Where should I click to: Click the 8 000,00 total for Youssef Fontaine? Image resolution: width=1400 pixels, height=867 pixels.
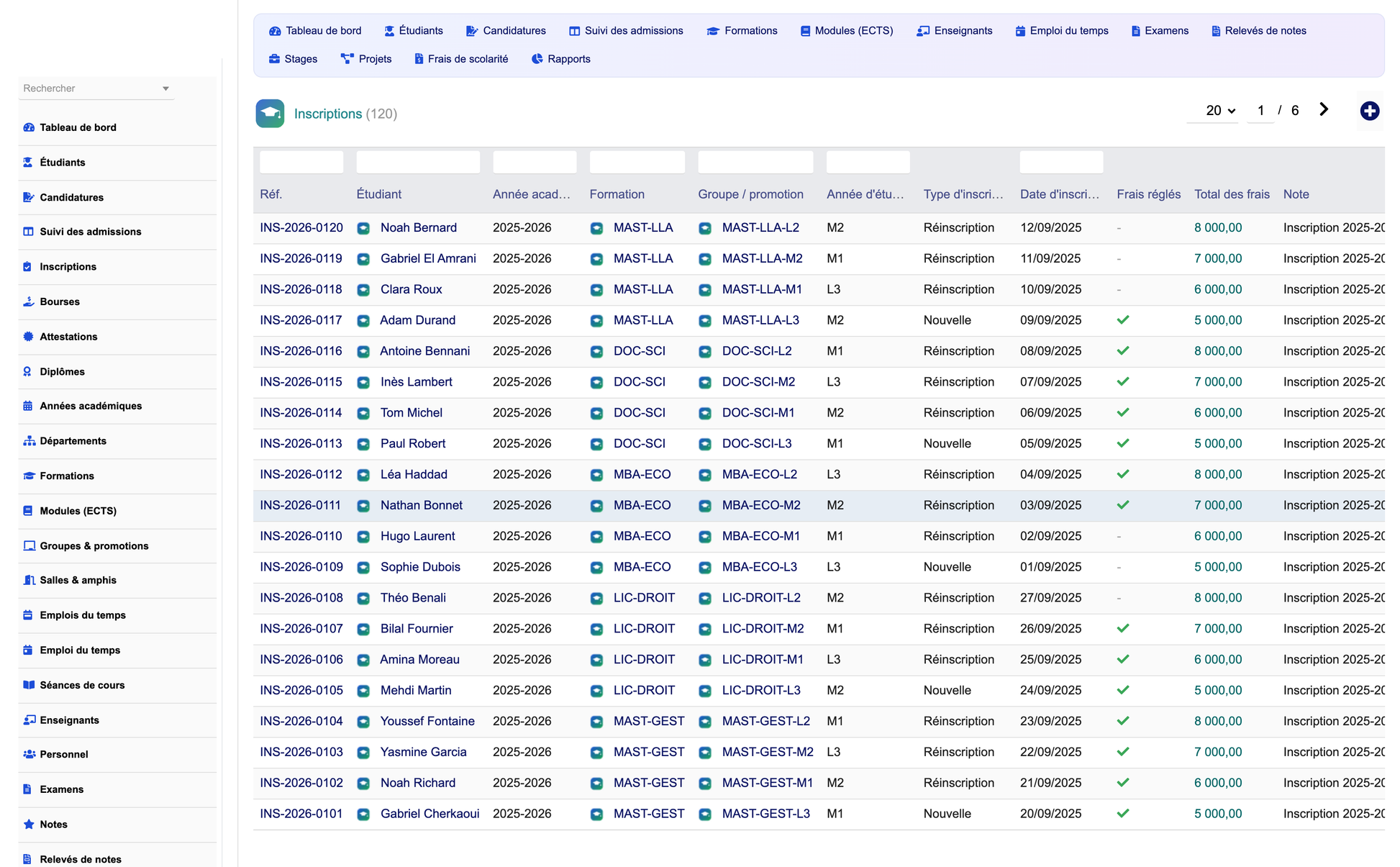pyautogui.click(x=1218, y=721)
